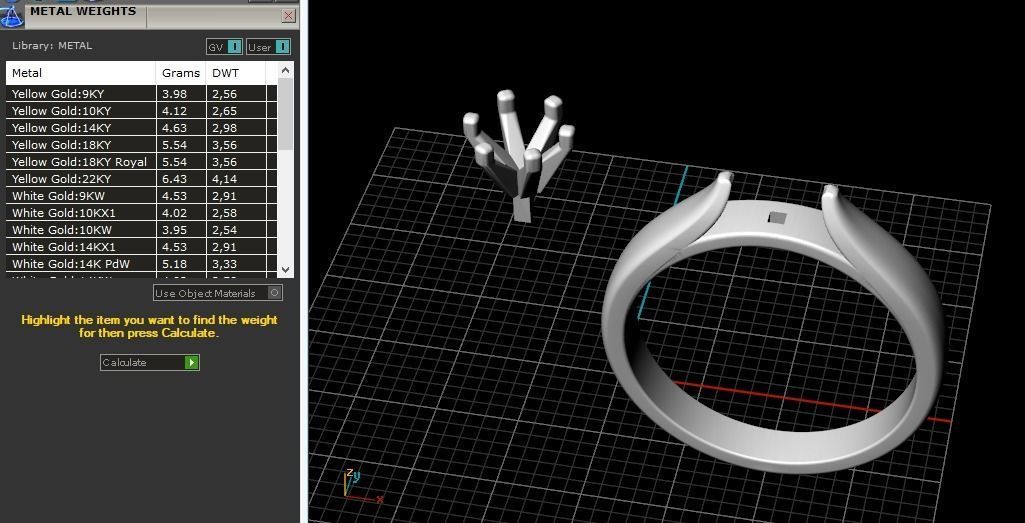Click the Calculate button
This screenshot has width=1025, height=523.
pos(150,362)
